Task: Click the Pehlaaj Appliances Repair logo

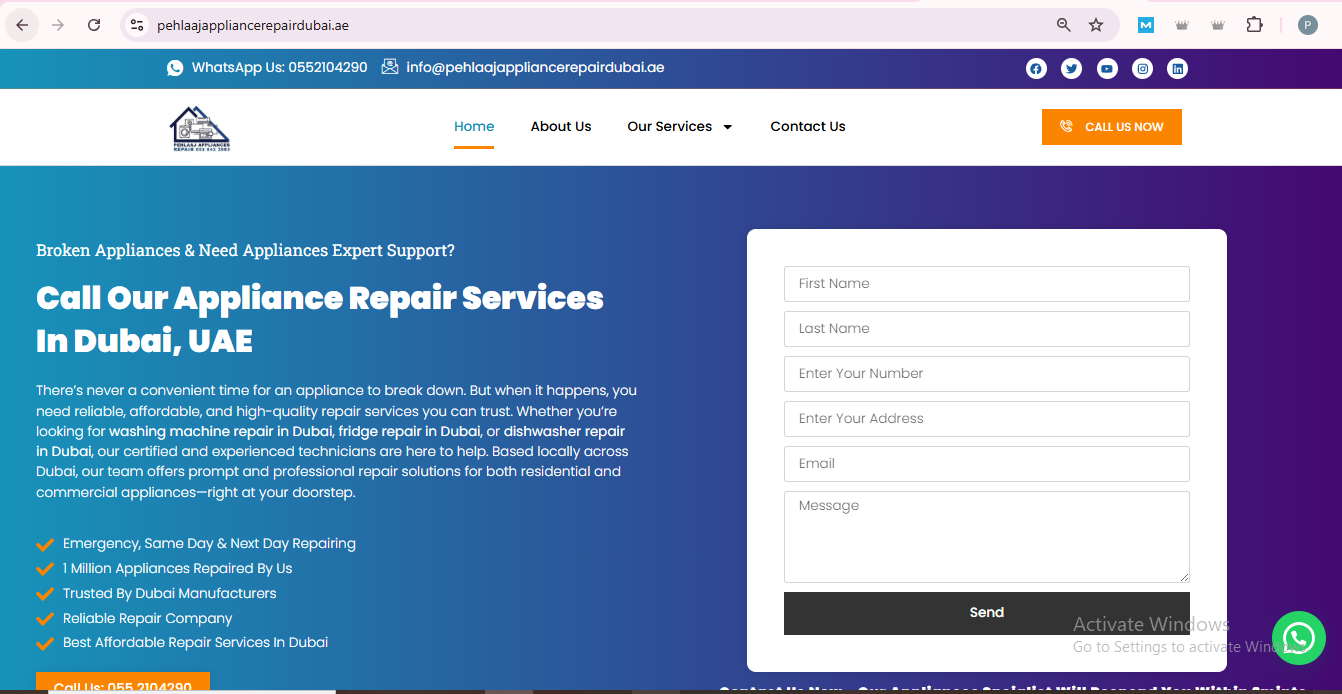Action: click(199, 128)
